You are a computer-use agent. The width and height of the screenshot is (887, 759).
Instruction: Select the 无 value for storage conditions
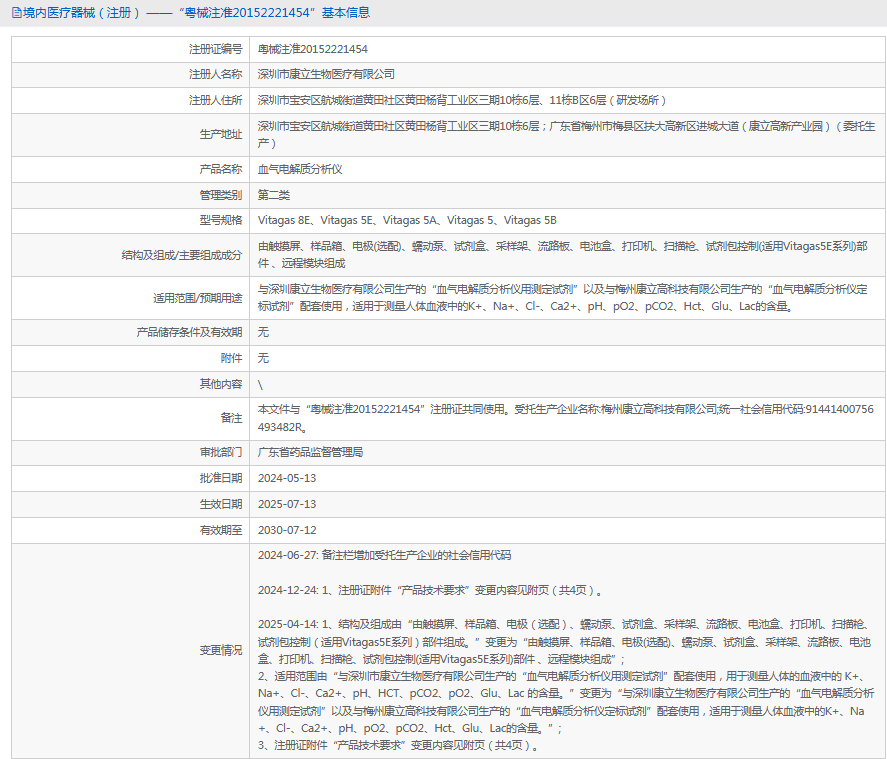click(263, 332)
